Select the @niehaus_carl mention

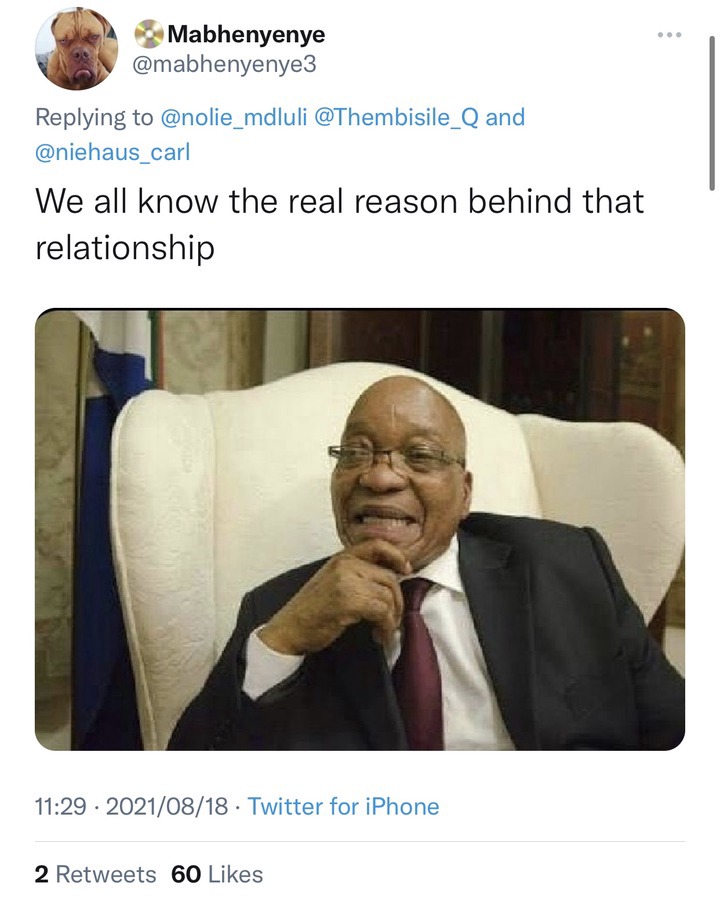click(112, 153)
